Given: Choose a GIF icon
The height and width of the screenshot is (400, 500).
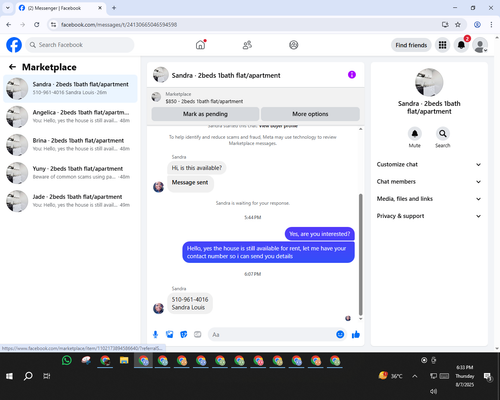Looking at the screenshot, I should coord(198,334).
